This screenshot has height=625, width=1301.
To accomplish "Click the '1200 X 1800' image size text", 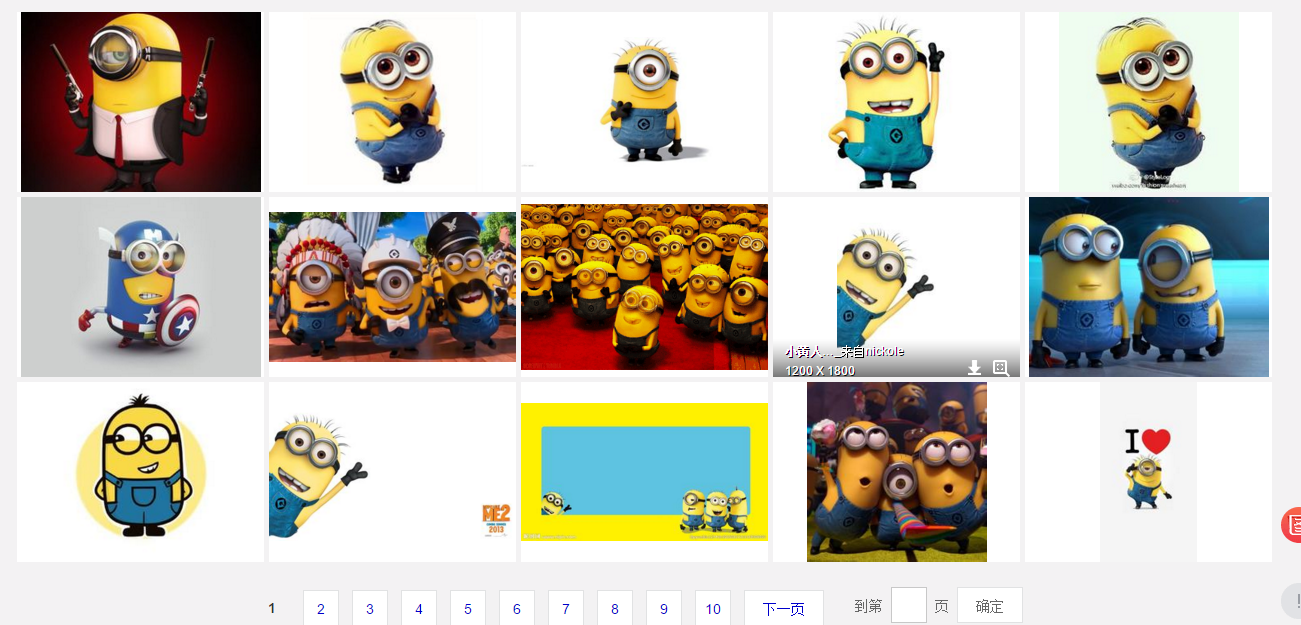I will pyautogui.click(x=820, y=370).
